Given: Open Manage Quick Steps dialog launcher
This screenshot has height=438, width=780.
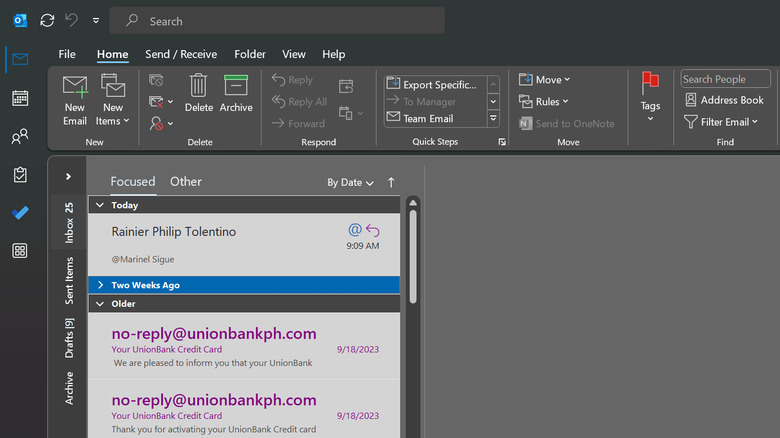Looking at the screenshot, I should click(x=502, y=142).
